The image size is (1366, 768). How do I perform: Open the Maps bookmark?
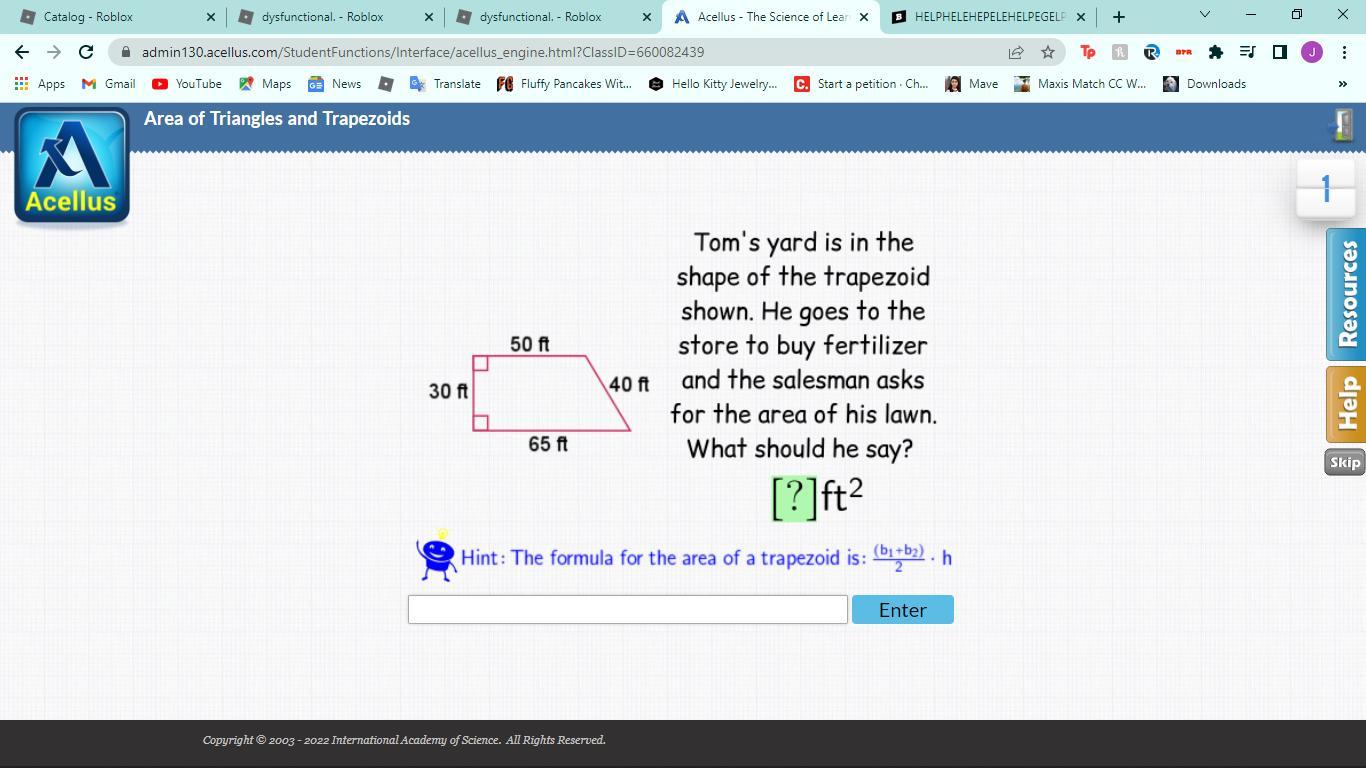click(x=265, y=84)
